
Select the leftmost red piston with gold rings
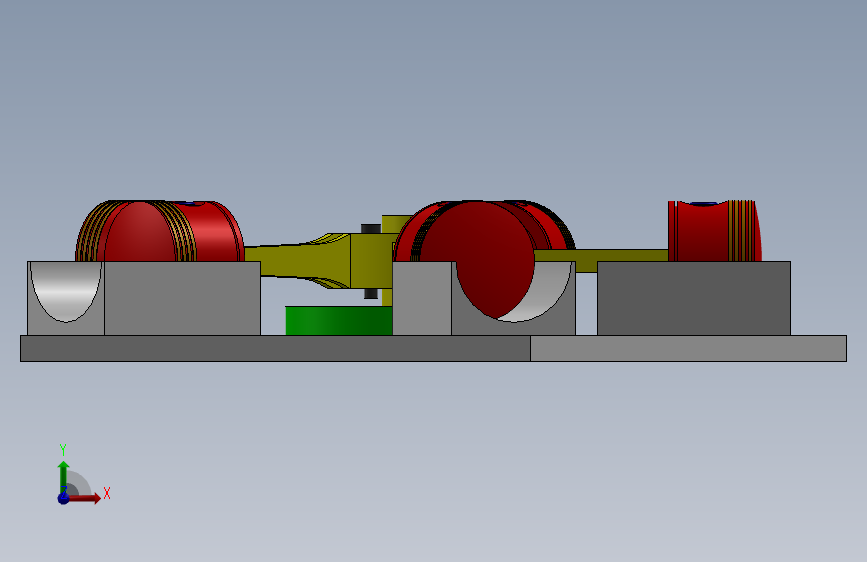[160, 231]
